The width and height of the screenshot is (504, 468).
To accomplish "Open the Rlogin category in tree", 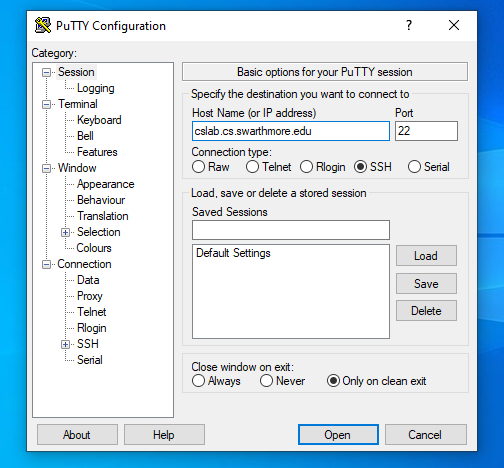I will 92,328.
